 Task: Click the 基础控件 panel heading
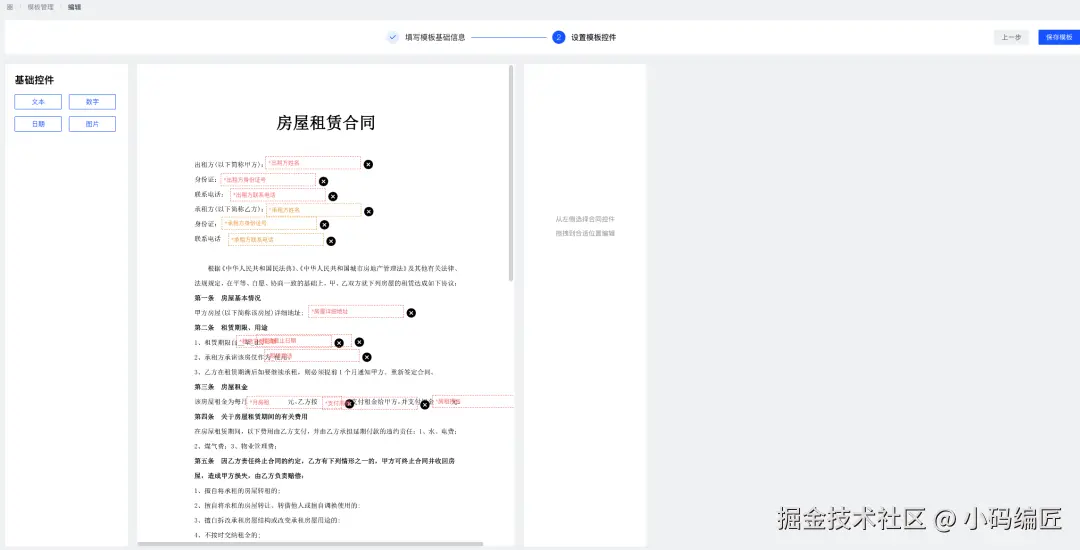(x=34, y=80)
